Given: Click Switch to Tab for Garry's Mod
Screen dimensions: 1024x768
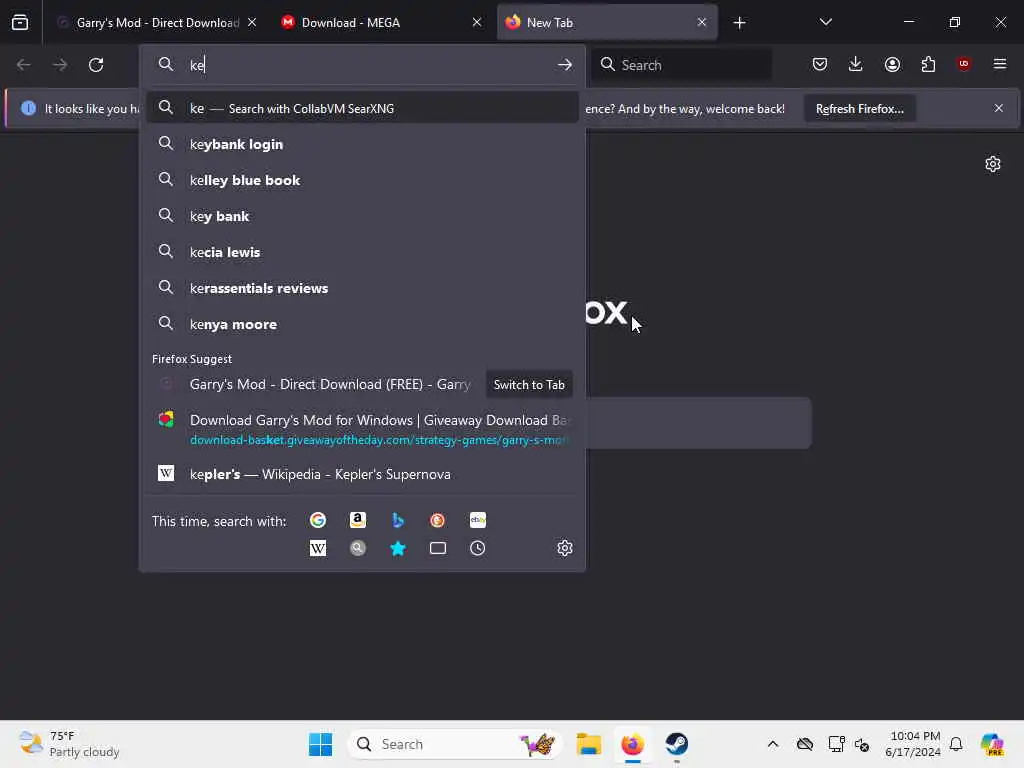Looking at the screenshot, I should tap(529, 385).
